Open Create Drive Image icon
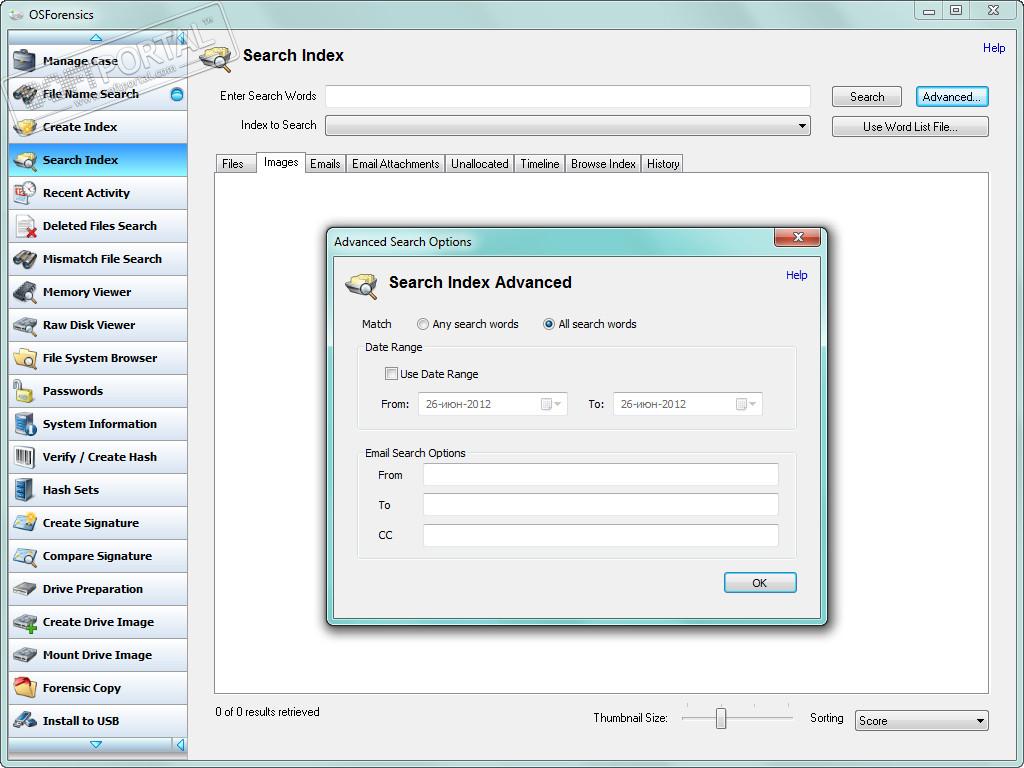 tap(25, 622)
